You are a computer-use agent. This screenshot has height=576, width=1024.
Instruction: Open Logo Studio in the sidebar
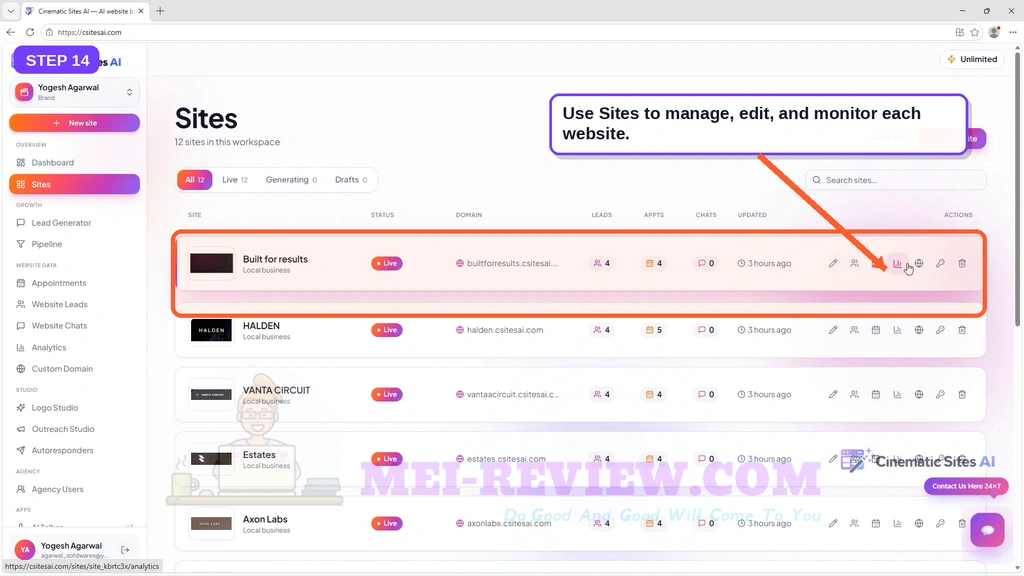(74, 408)
